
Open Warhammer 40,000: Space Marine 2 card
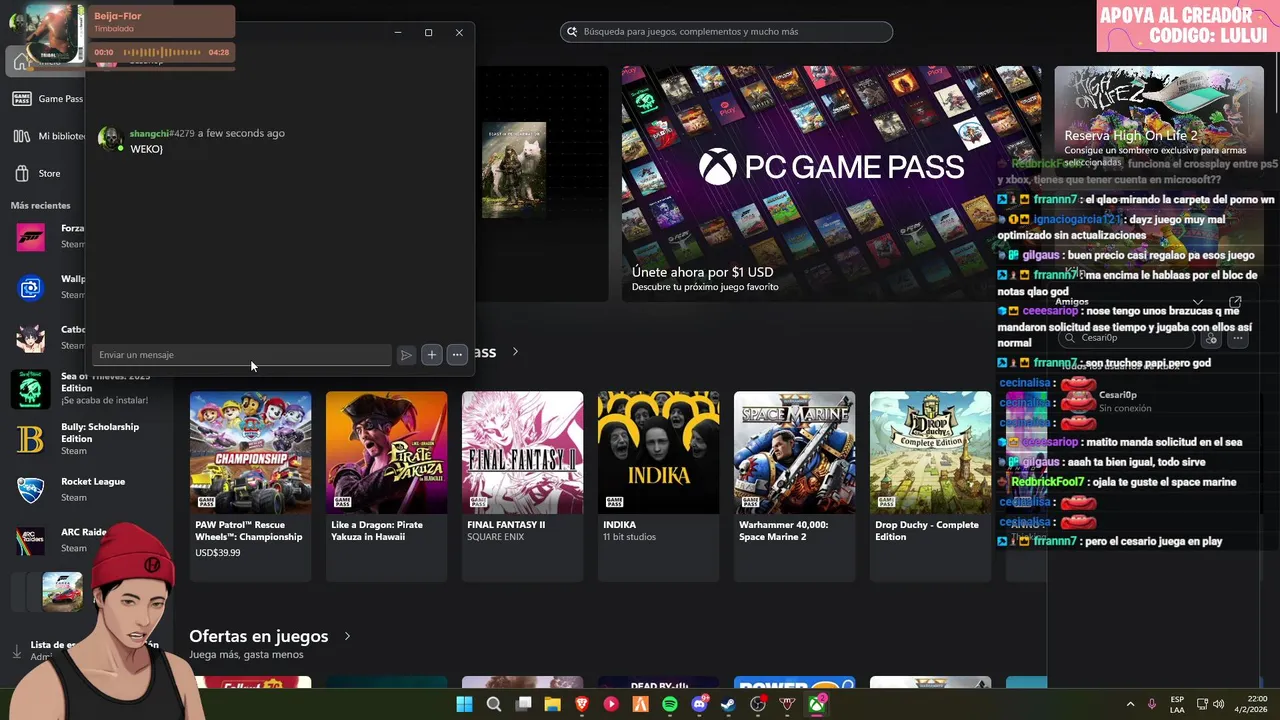coord(794,486)
